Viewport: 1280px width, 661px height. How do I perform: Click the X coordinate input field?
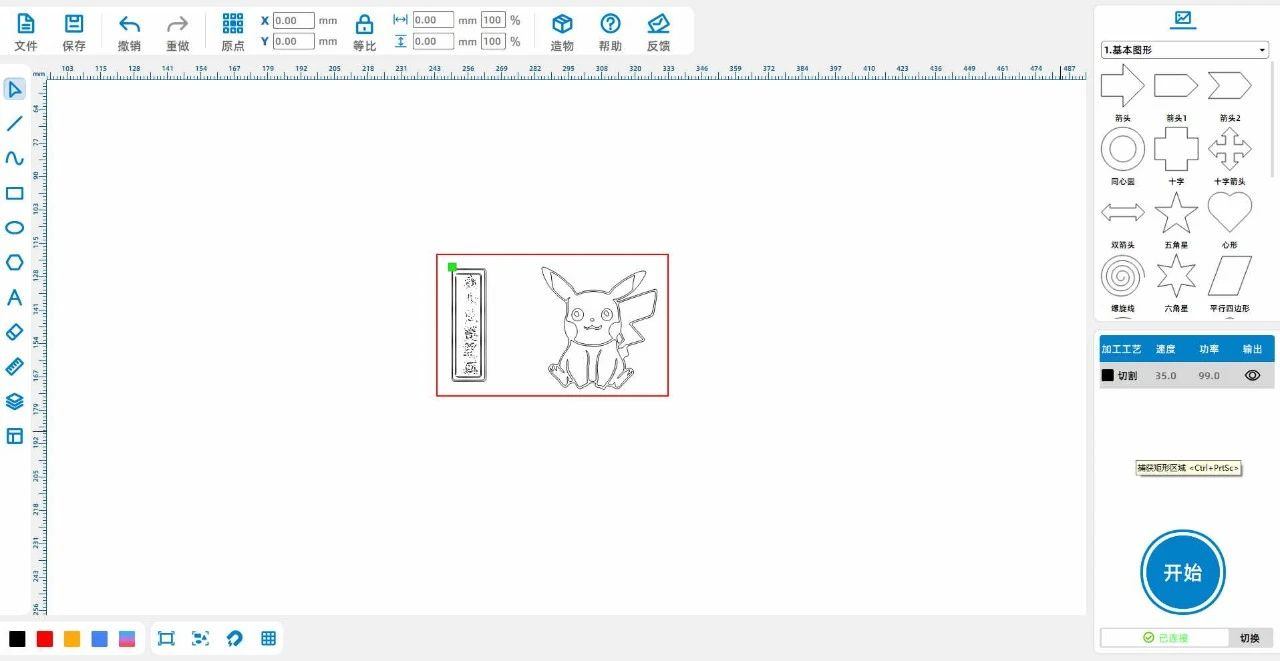(x=293, y=20)
